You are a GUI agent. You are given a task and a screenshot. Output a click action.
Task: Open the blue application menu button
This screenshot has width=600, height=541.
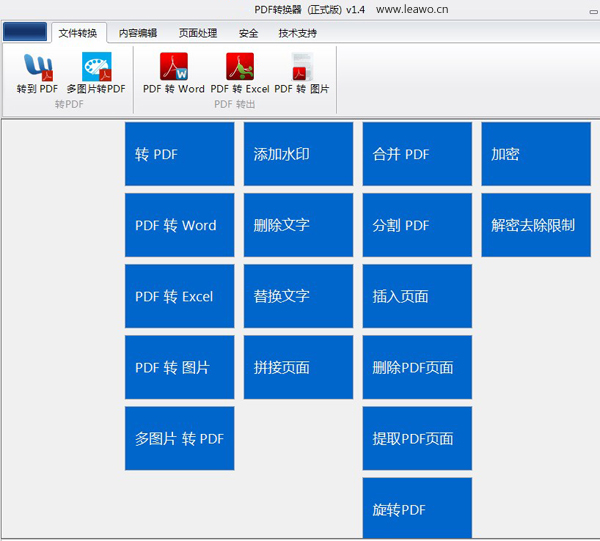pyautogui.click(x=25, y=32)
